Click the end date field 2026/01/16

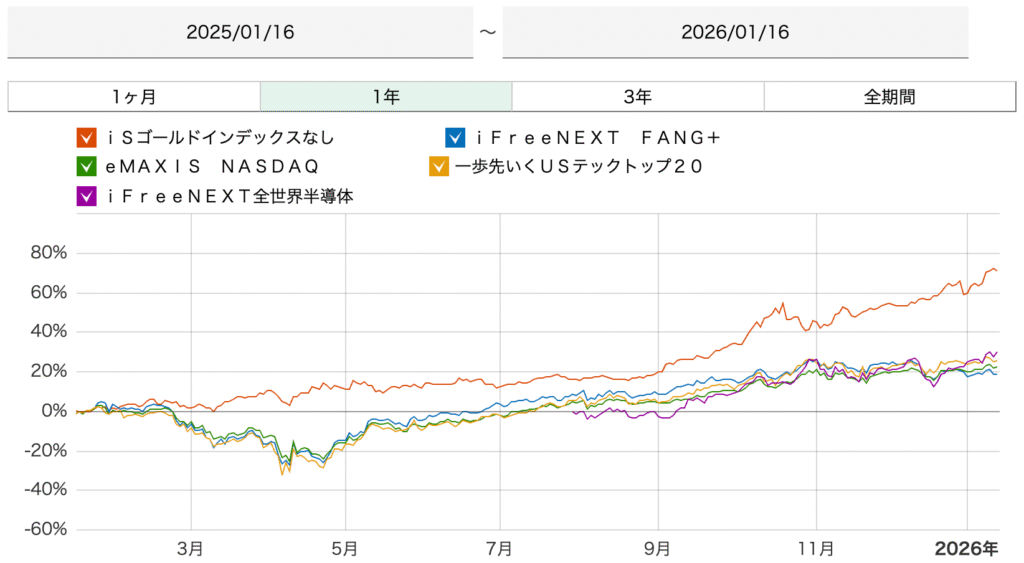pyautogui.click(x=735, y=32)
